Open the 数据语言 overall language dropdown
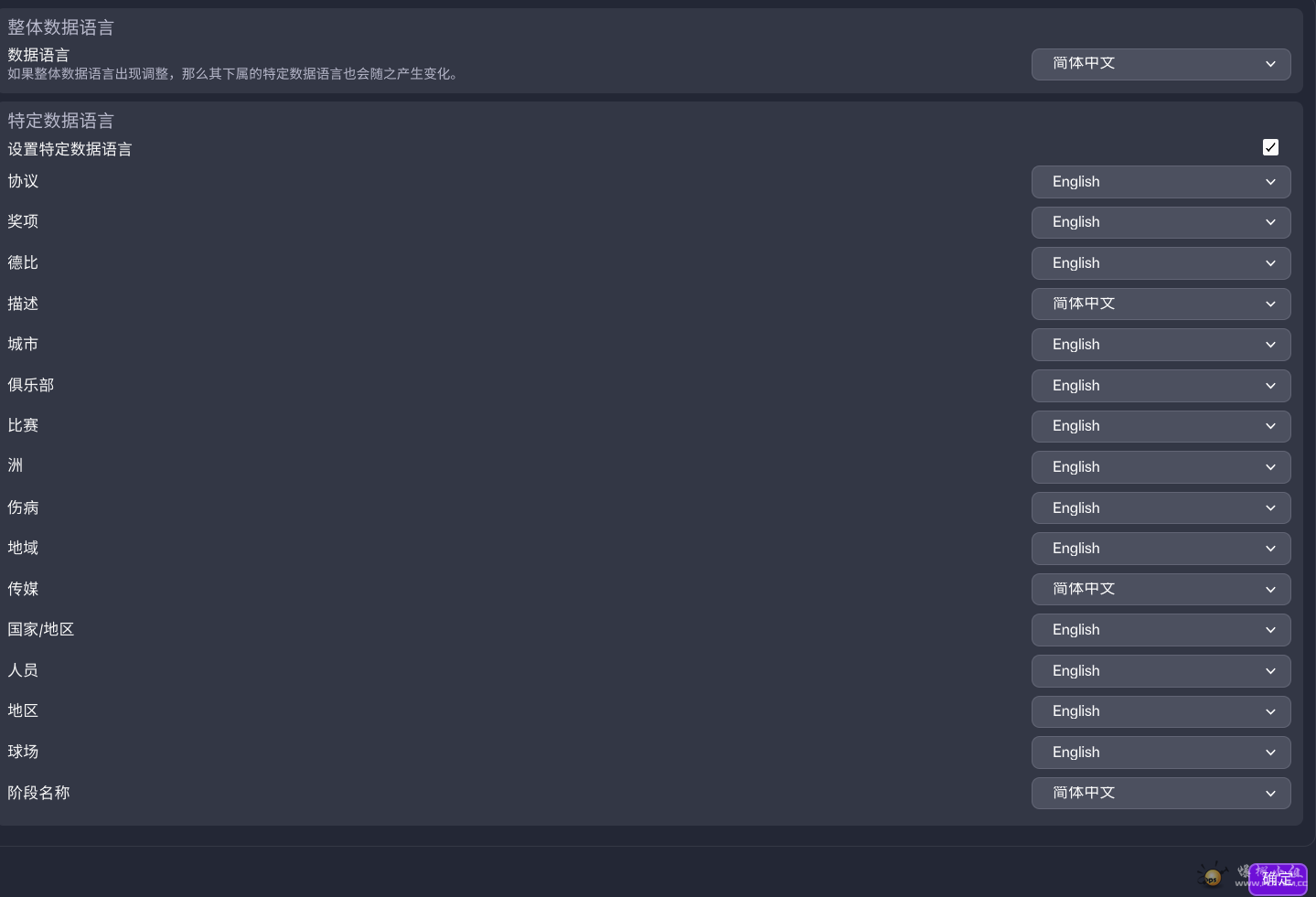The image size is (1316, 897). [x=1161, y=64]
